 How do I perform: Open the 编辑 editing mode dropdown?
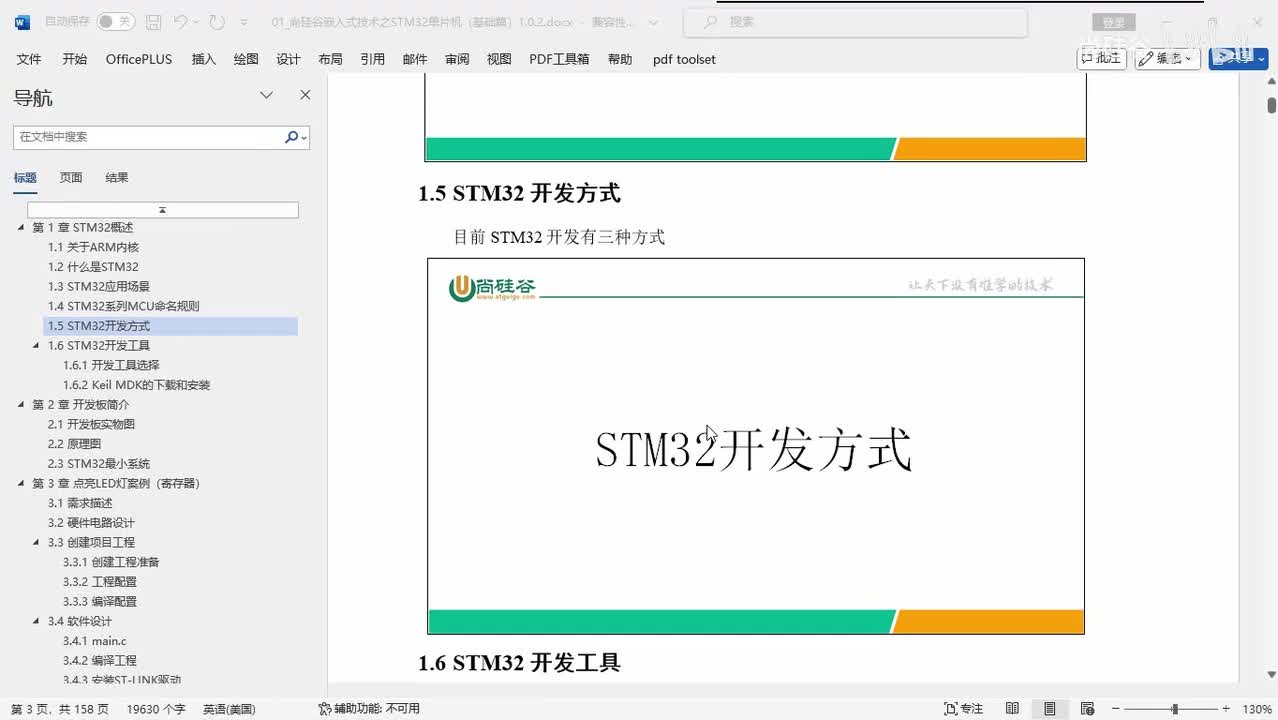tap(1167, 58)
